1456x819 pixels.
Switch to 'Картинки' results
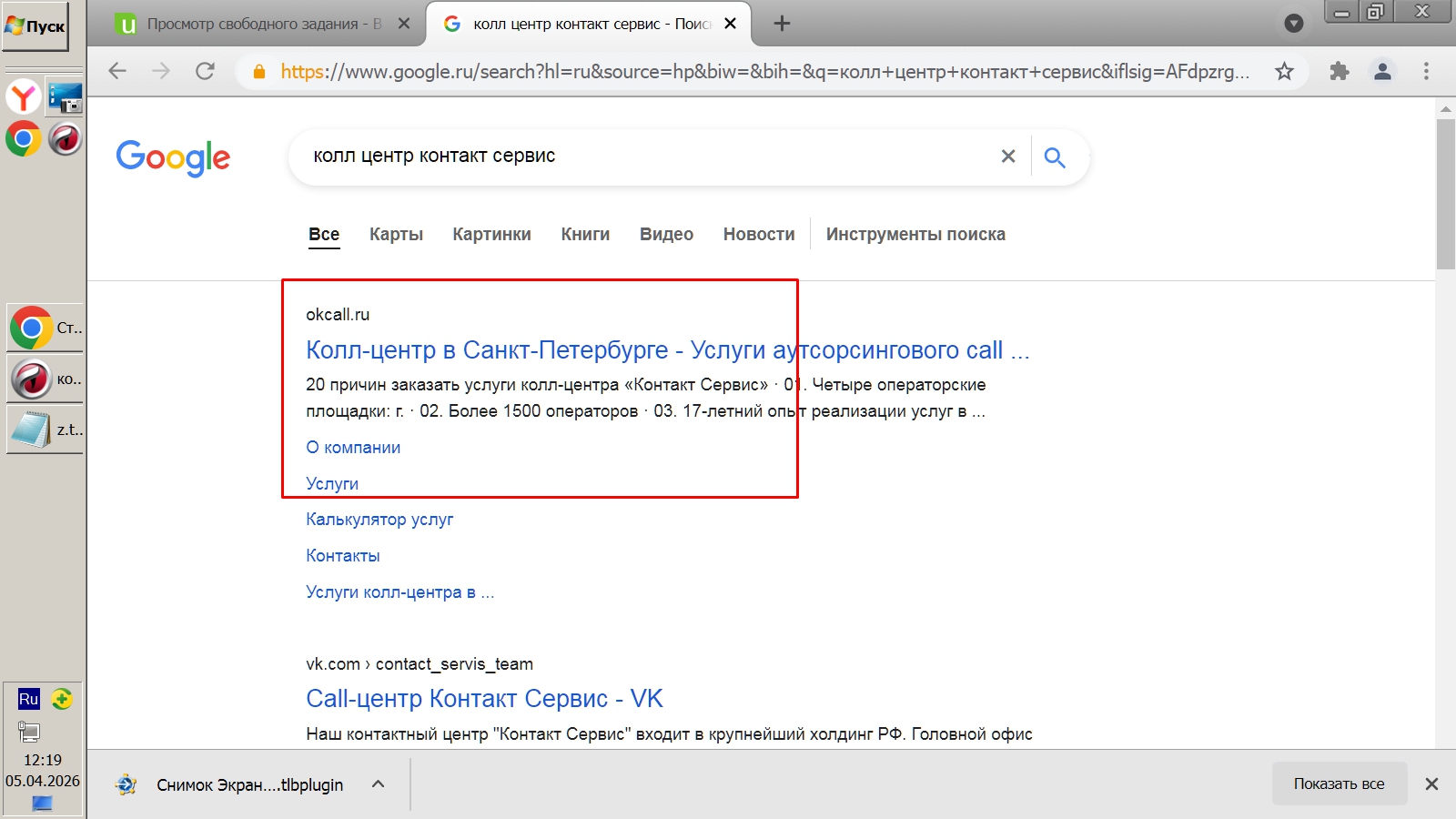tap(491, 235)
